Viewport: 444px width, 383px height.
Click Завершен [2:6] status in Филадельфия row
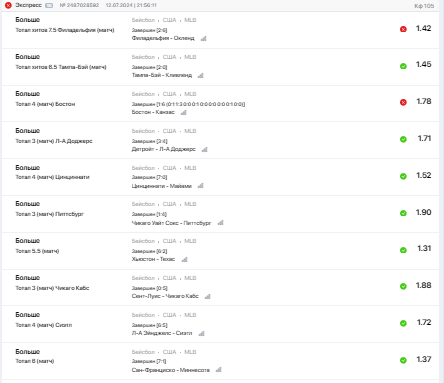tap(149, 30)
